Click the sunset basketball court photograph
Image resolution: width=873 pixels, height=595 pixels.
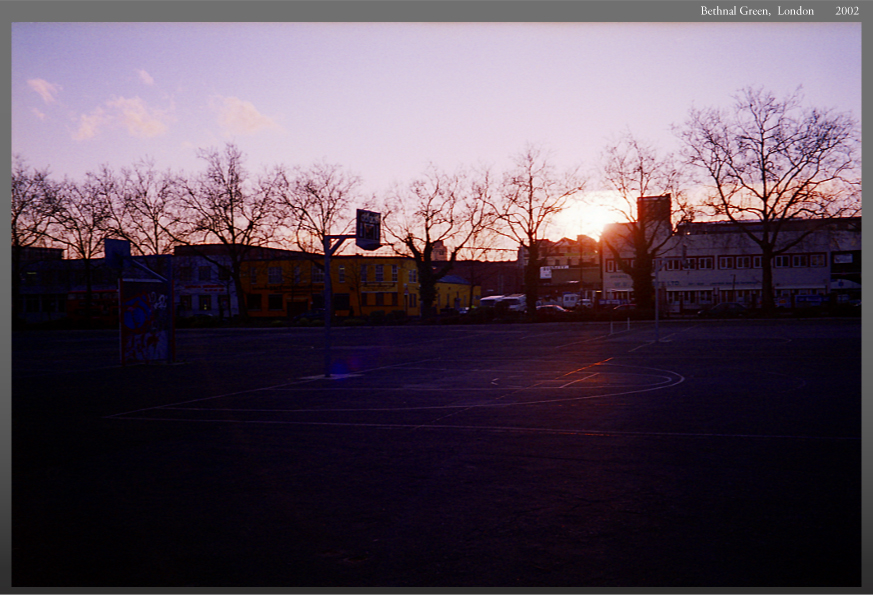[x=436, y=304]
